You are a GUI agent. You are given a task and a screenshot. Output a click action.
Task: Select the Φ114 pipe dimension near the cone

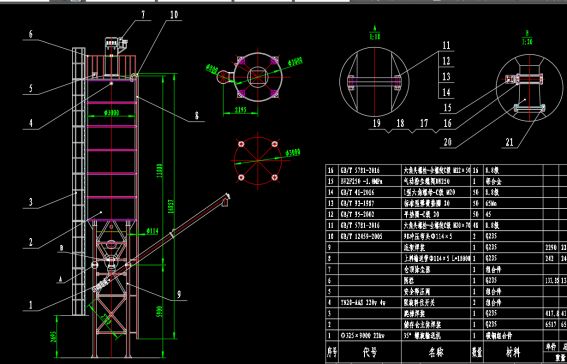coord(152,231)
